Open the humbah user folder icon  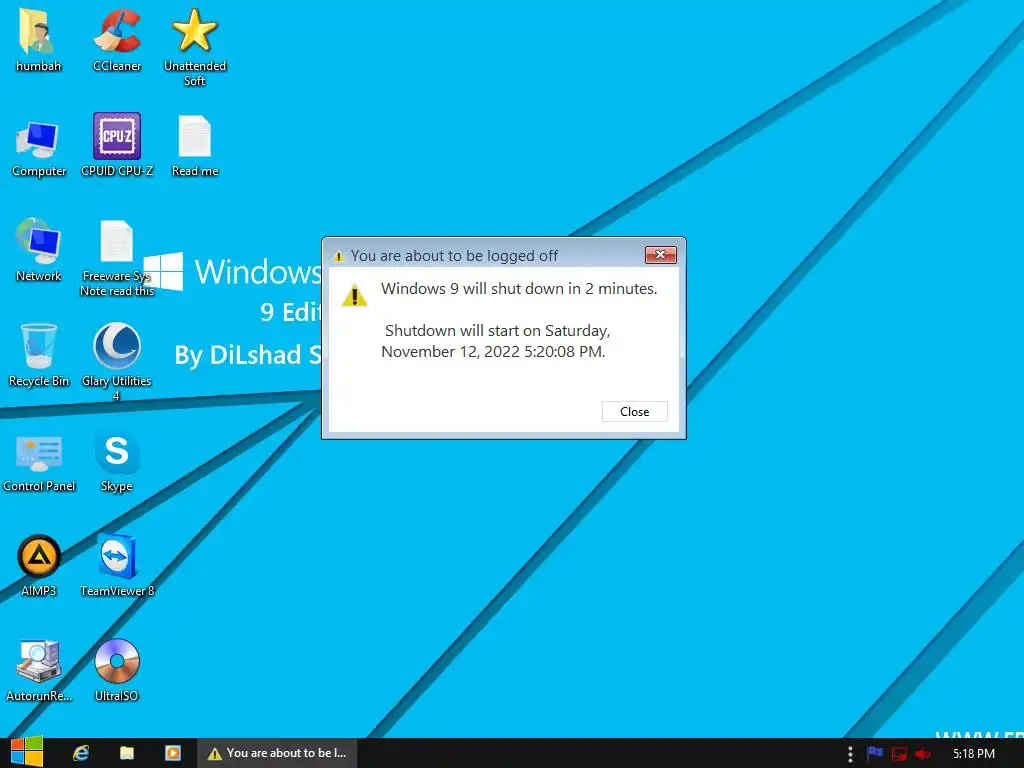pos(38,40)
